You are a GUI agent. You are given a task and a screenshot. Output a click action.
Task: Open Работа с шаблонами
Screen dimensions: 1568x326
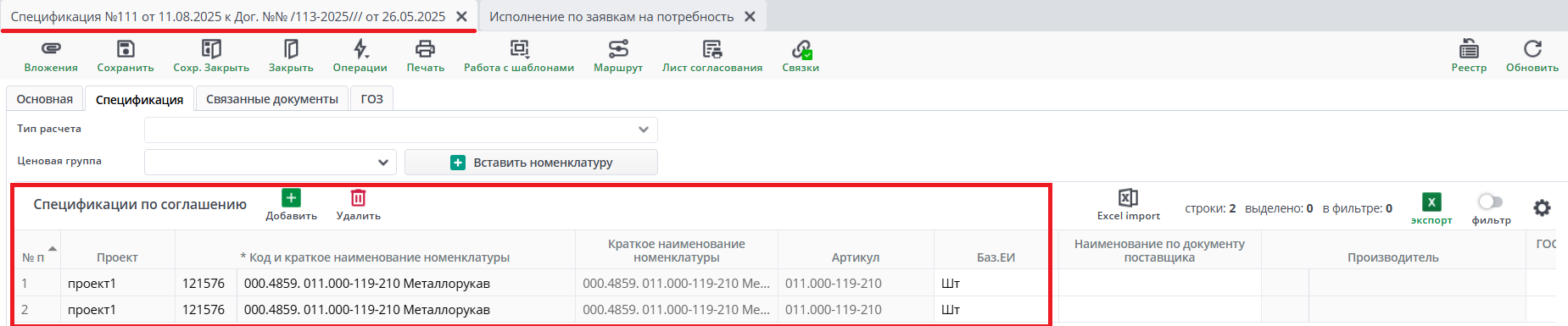(519, 56)
